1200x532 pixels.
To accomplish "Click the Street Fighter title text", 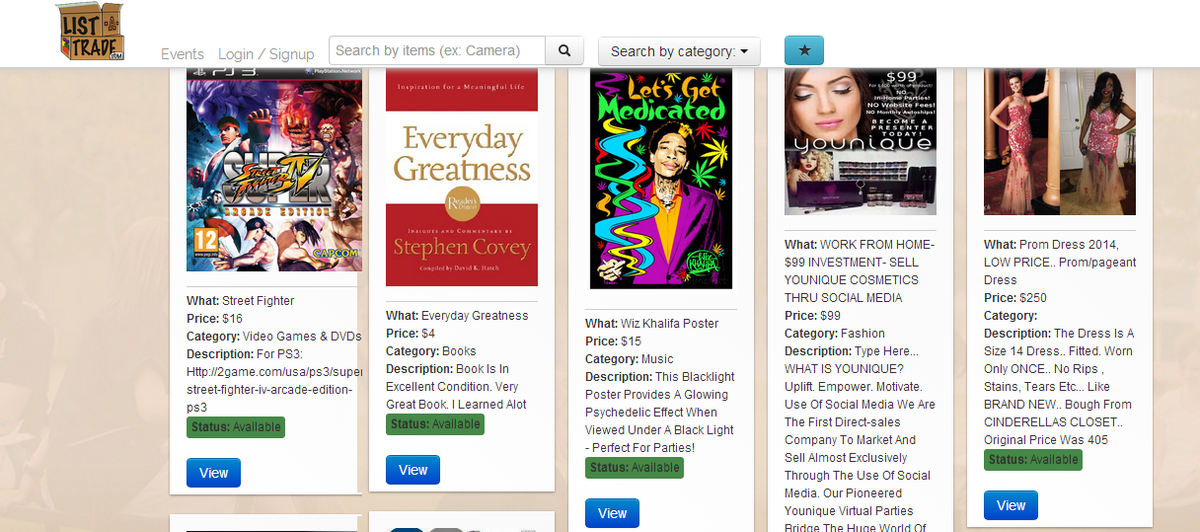I will (x=258, y=301).
